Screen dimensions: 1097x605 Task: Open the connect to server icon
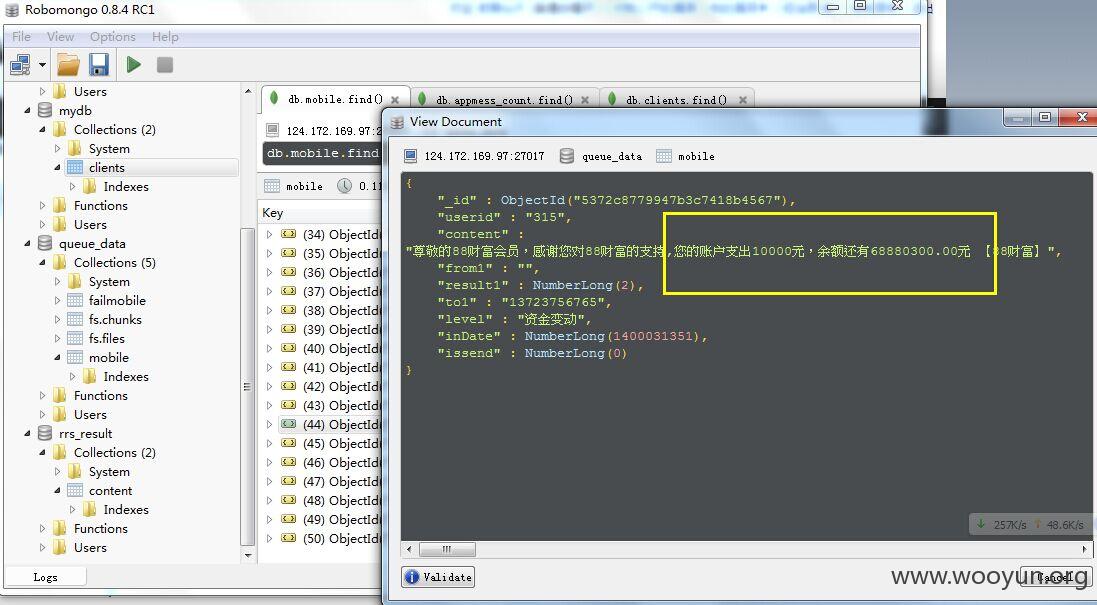pos(20,65)
